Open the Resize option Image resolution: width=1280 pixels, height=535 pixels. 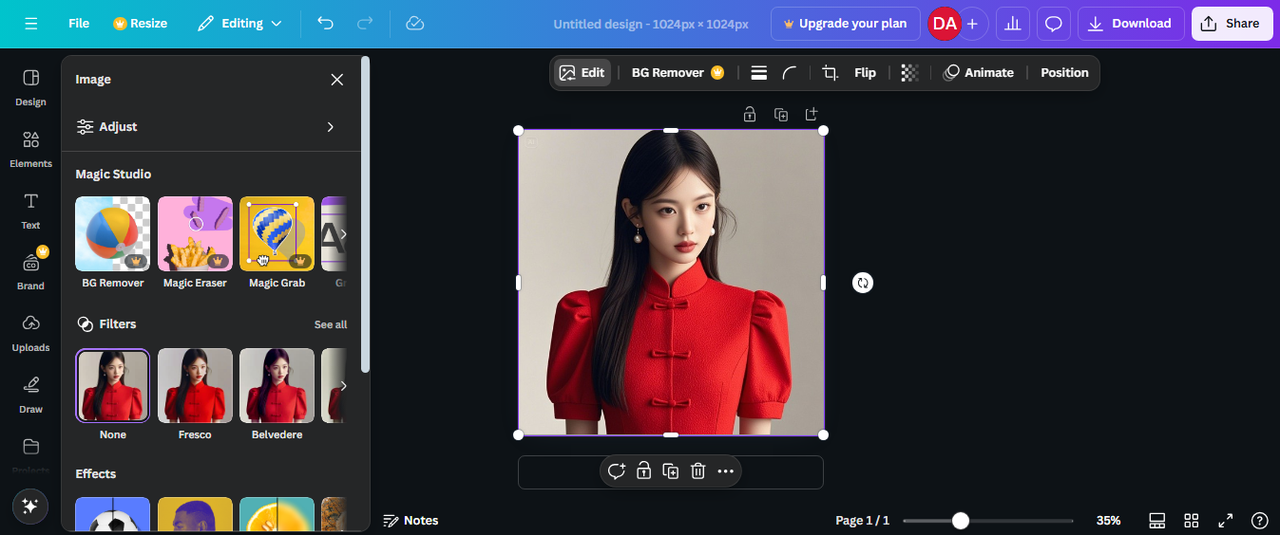(x=140, y=23)
